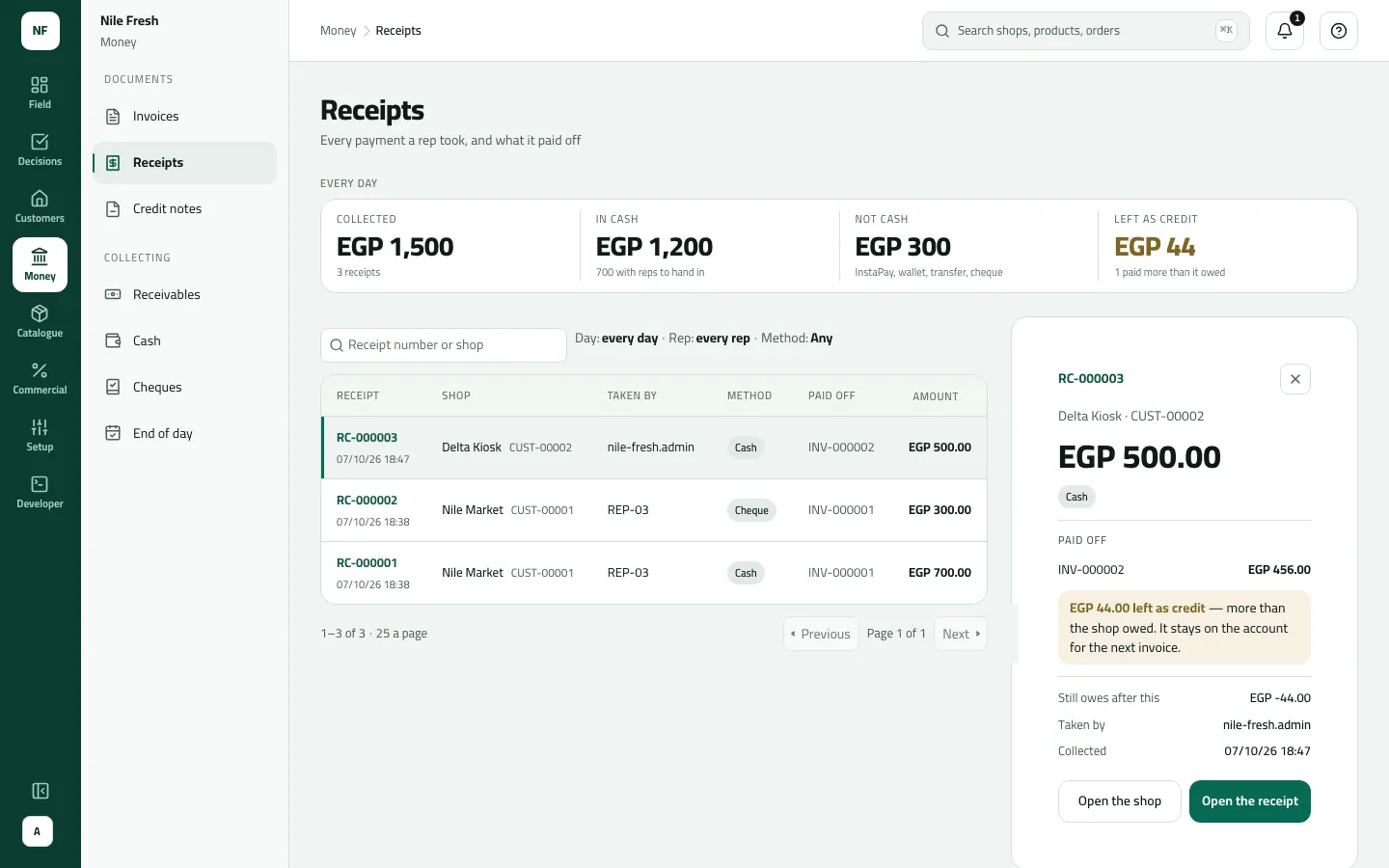Open the Setup section
1389x868 pixels.
(40, 435)
